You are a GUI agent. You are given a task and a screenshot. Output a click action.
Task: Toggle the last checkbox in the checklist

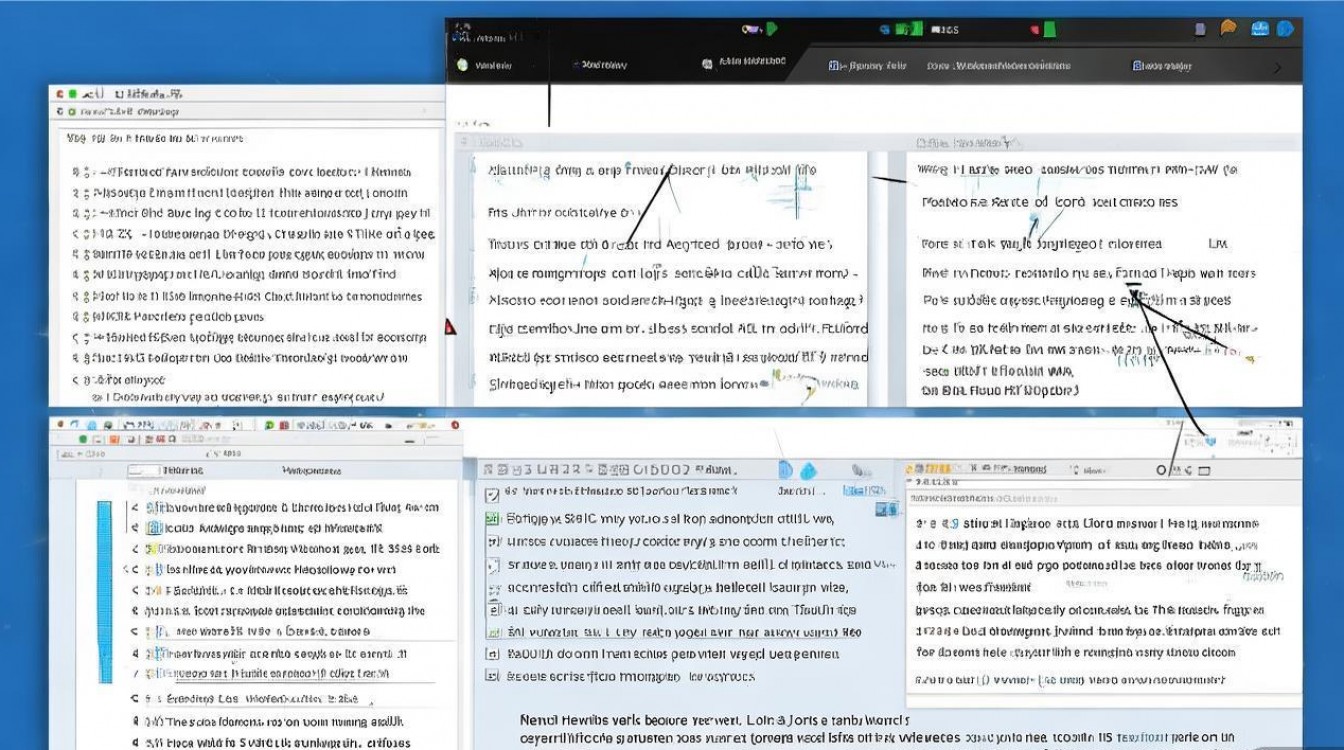click(491, 676)
